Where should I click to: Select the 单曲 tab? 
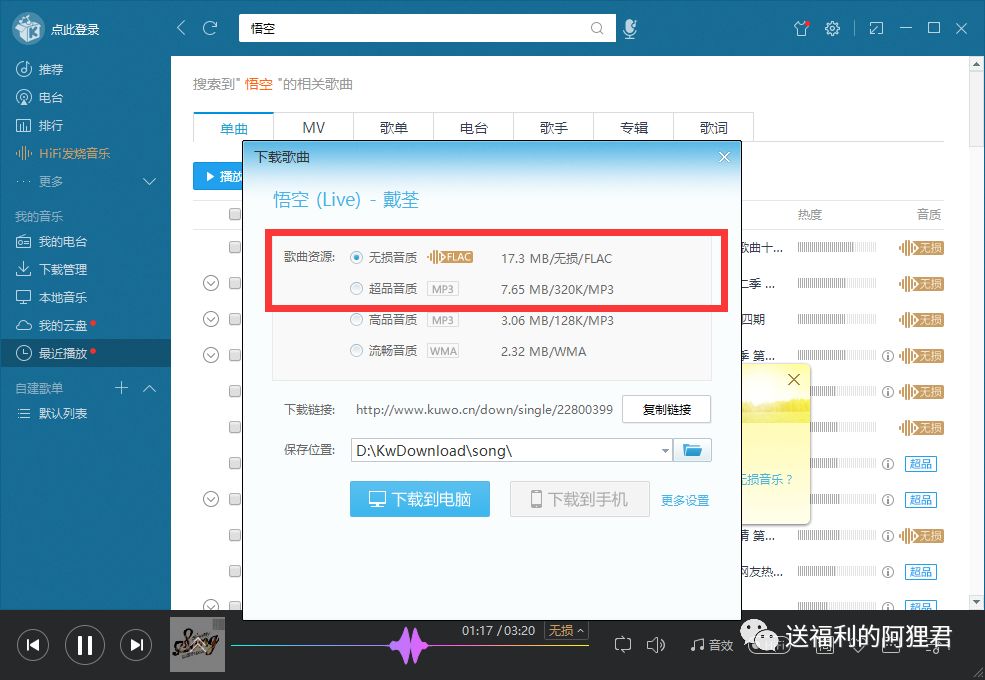tap(234, 128)
